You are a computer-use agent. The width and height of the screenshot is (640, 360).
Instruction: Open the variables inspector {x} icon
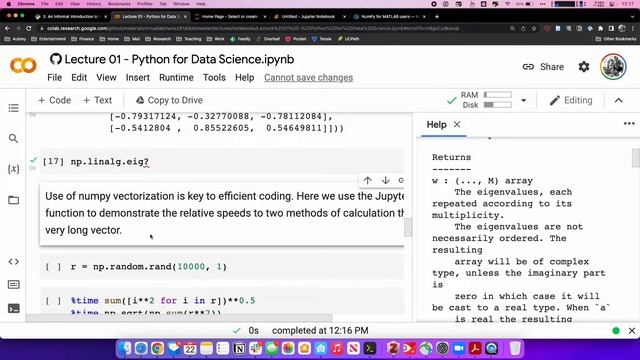pos(13,169)
